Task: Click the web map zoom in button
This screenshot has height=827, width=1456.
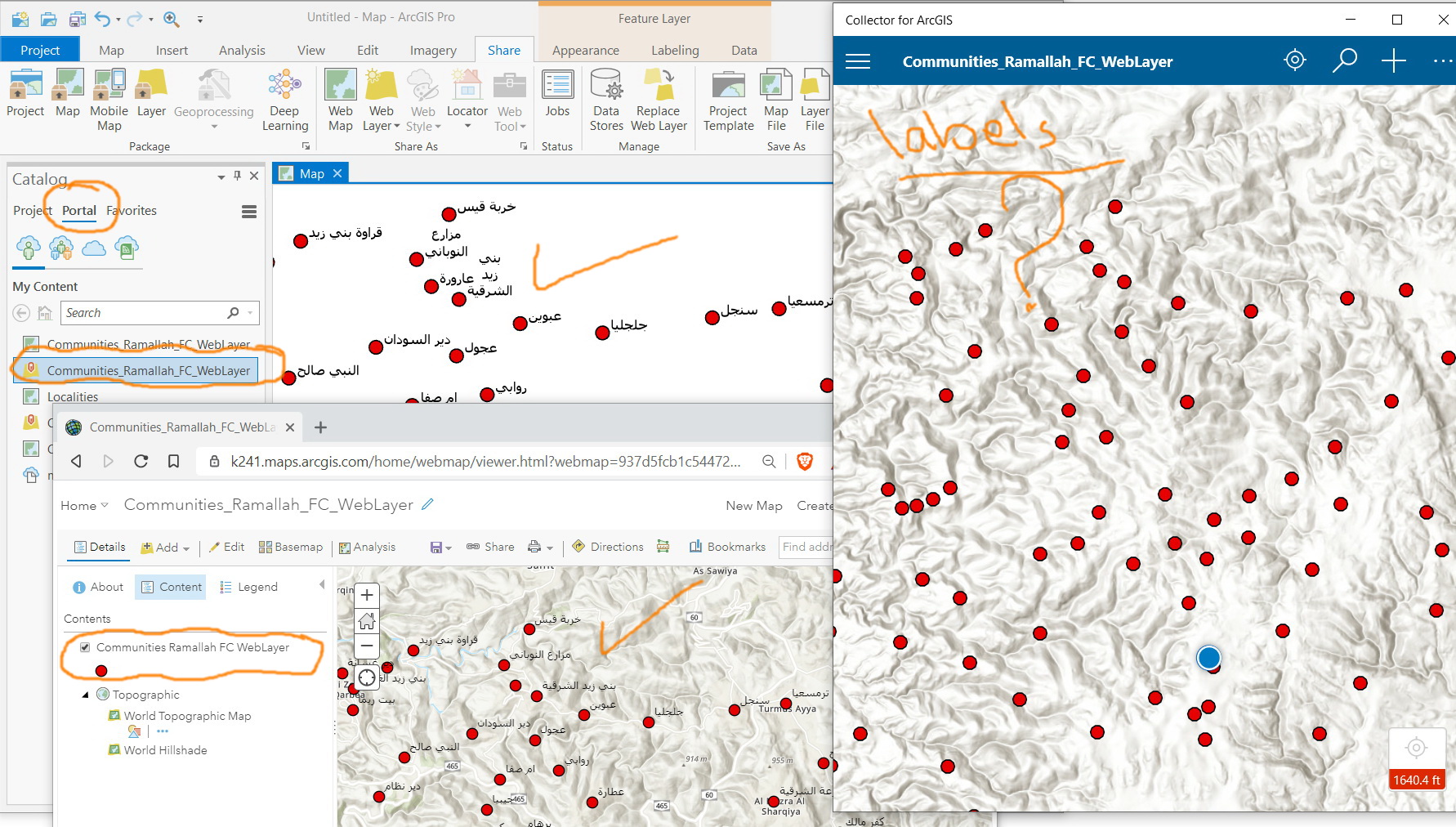Action: point(367,595)
